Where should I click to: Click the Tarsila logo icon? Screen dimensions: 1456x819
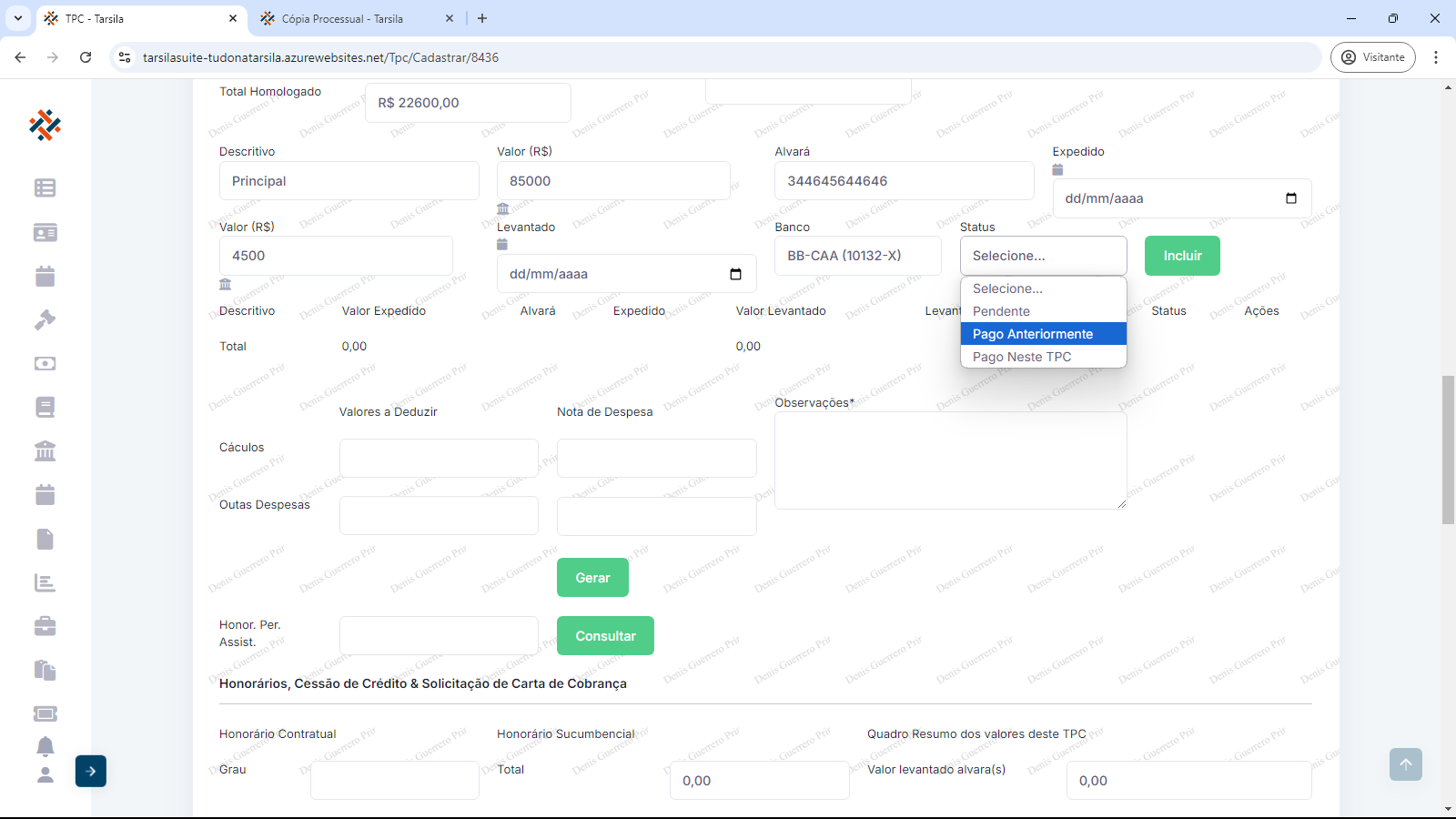pos(45,125)
